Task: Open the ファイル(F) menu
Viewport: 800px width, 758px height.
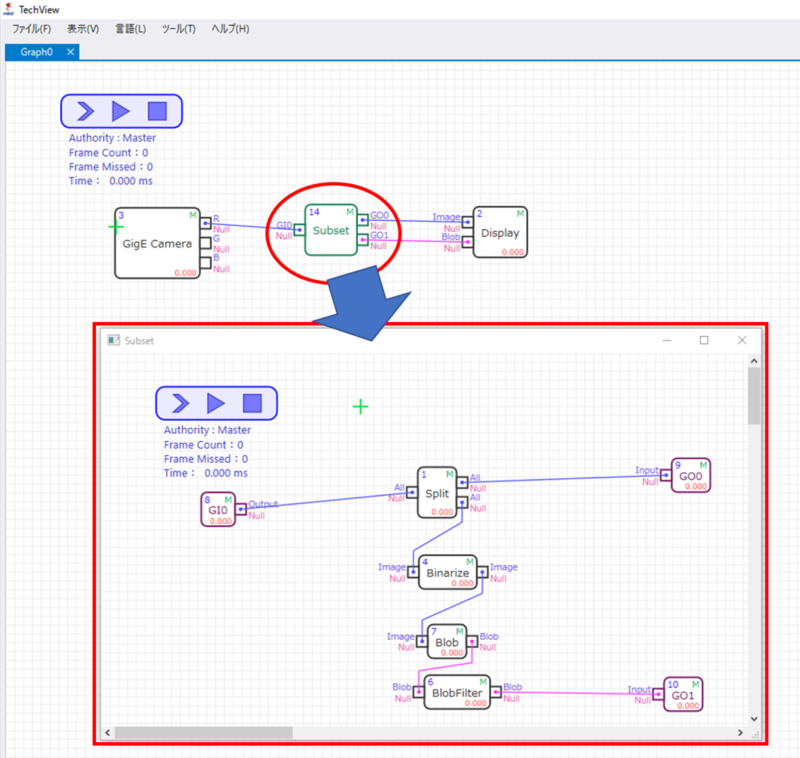Action: 31,29
